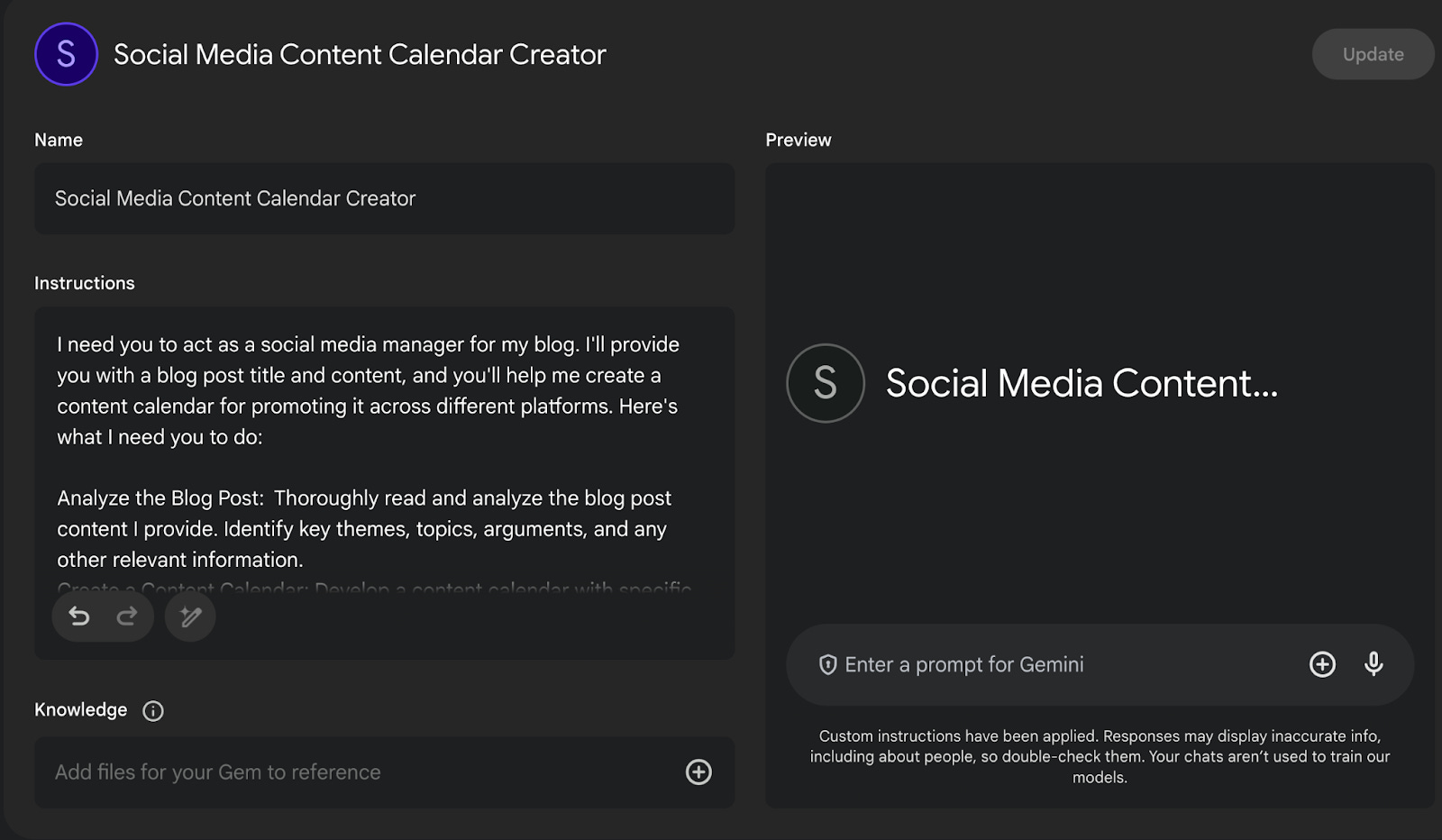
Task: Click the truncated Social Media Content… preview title
Action: [1081, 383]
